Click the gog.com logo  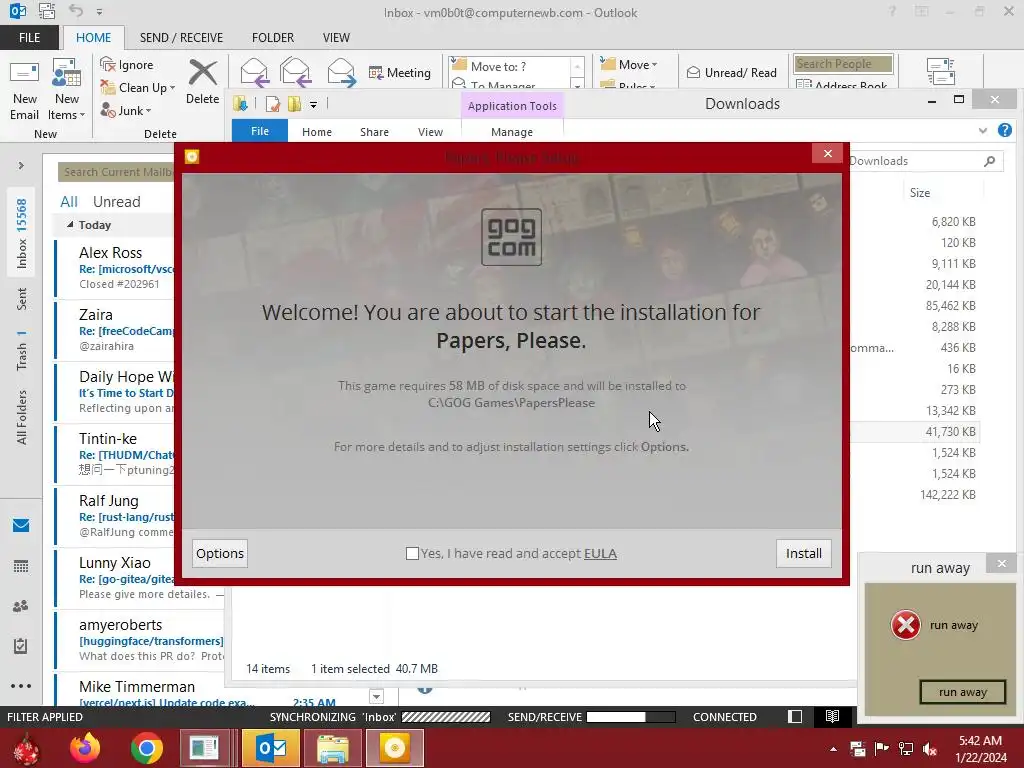pos(511,237)
